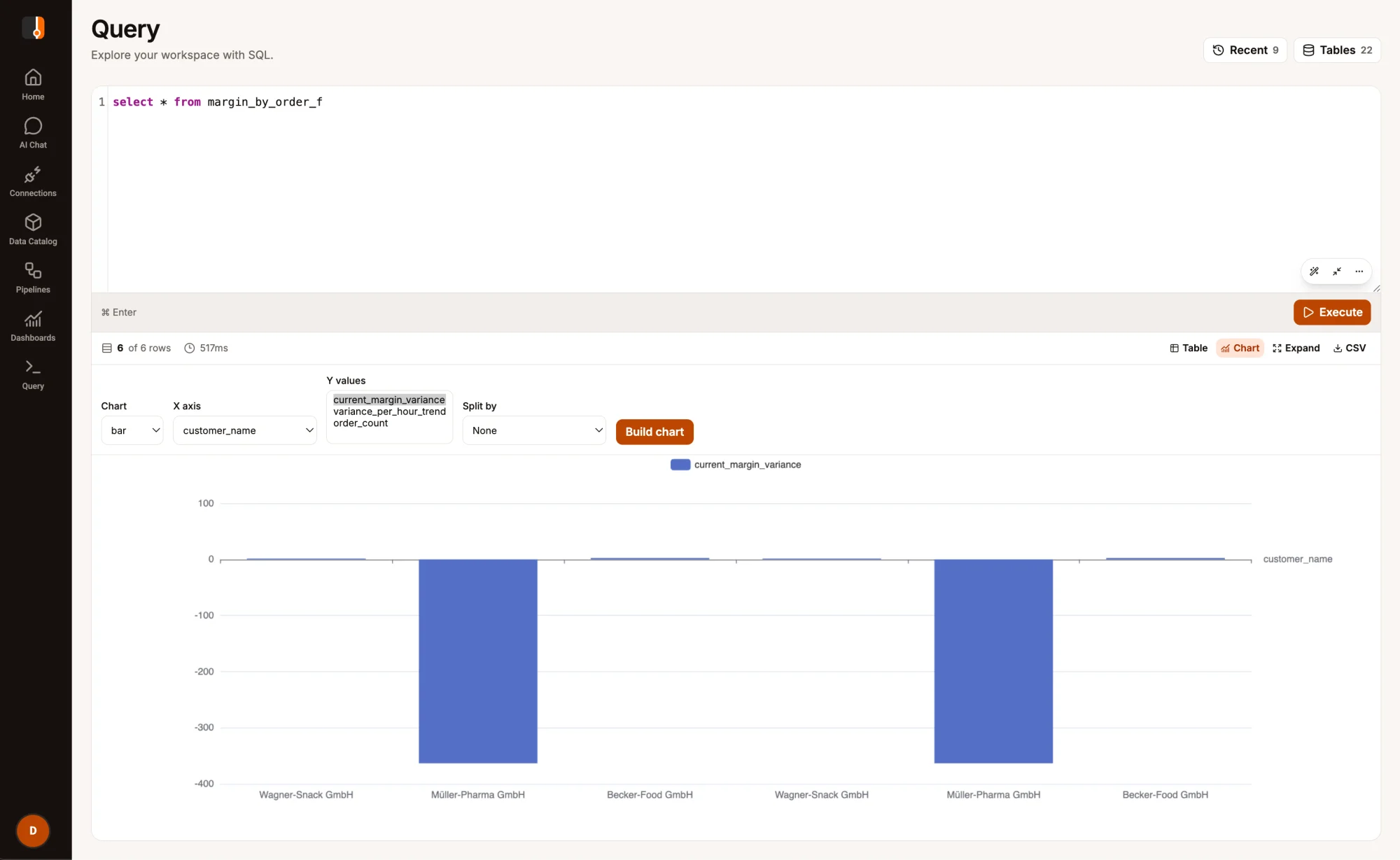The image size is (1400, 860).
Task: Select current_margin_variance in Y values list
Action: pyautogui.click(x=389, y=400)
